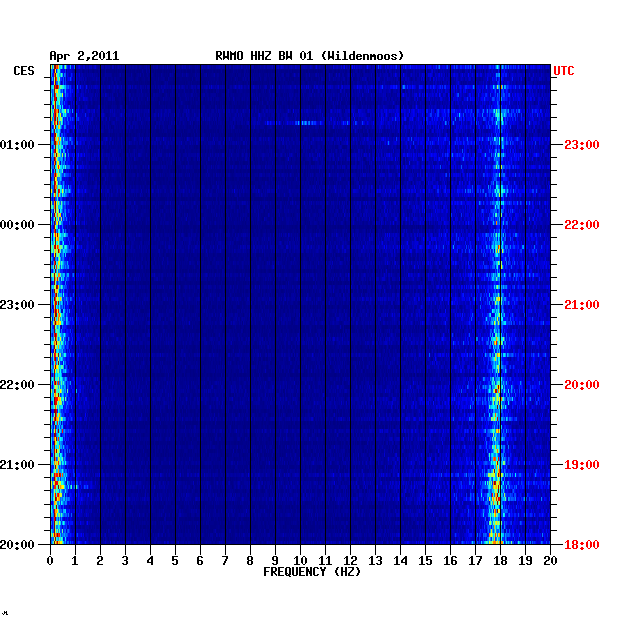Click frequency axis label 1
Screen dimensions: 630x624
pos(75,561)
